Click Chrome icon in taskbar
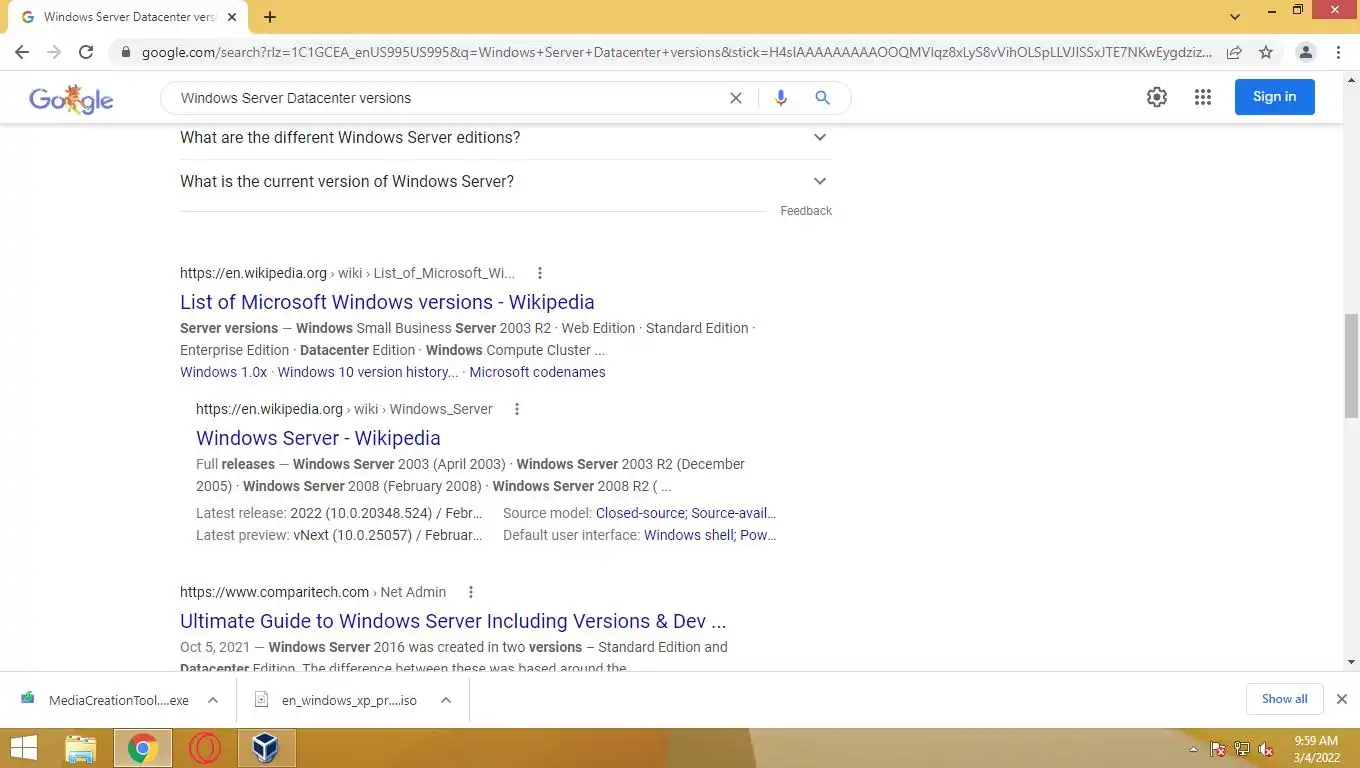Viewport: 1360px width, 768px height. coord(142,748)
